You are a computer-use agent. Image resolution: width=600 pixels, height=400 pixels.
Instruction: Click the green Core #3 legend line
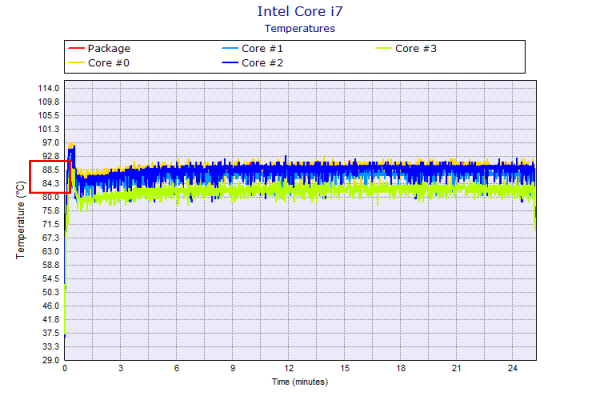(383, 48)
